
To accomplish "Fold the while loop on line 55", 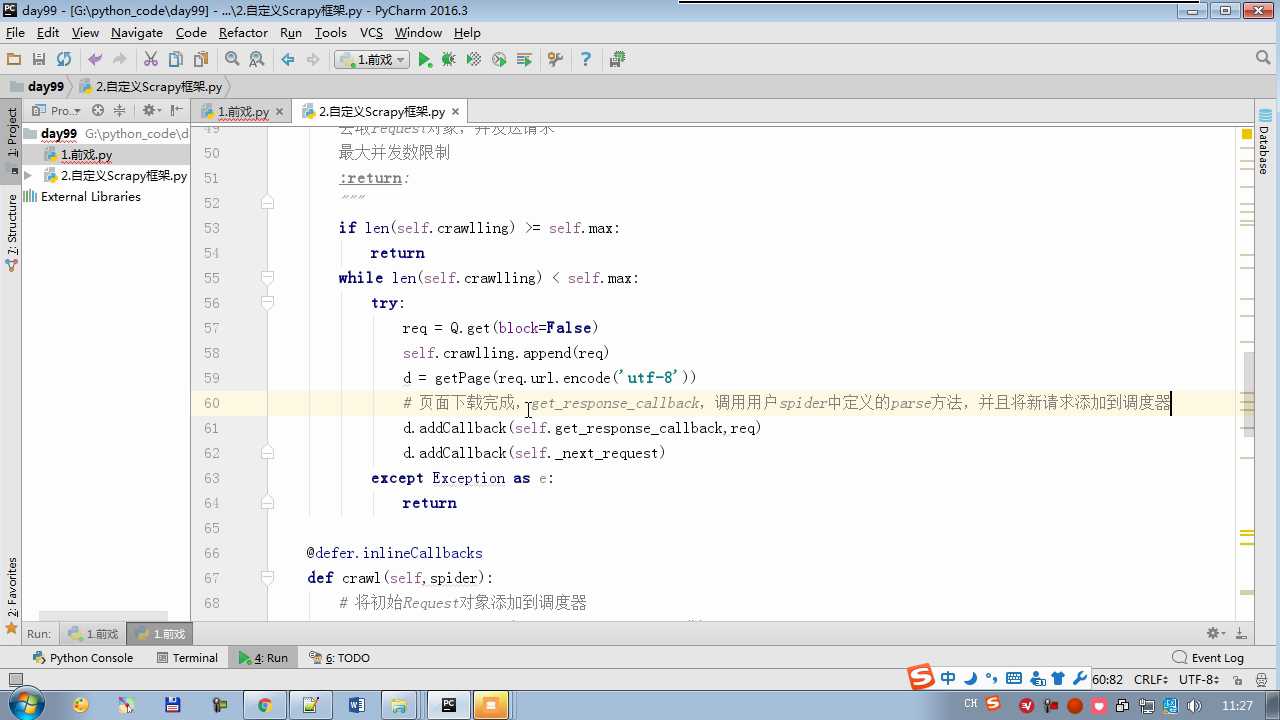I will click(x=267, y=277).
